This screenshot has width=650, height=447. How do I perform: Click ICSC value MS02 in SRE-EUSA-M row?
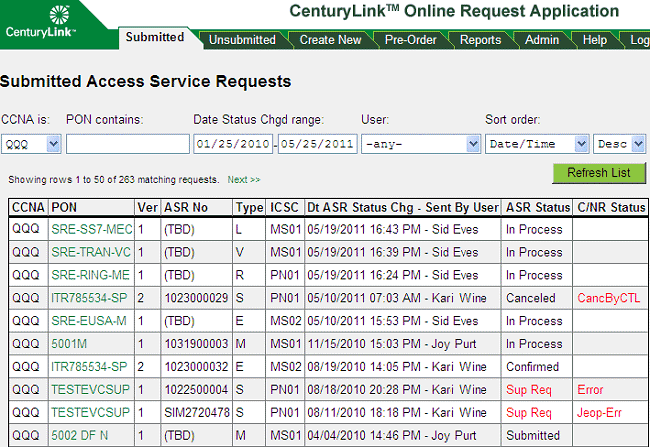[286, 321]
